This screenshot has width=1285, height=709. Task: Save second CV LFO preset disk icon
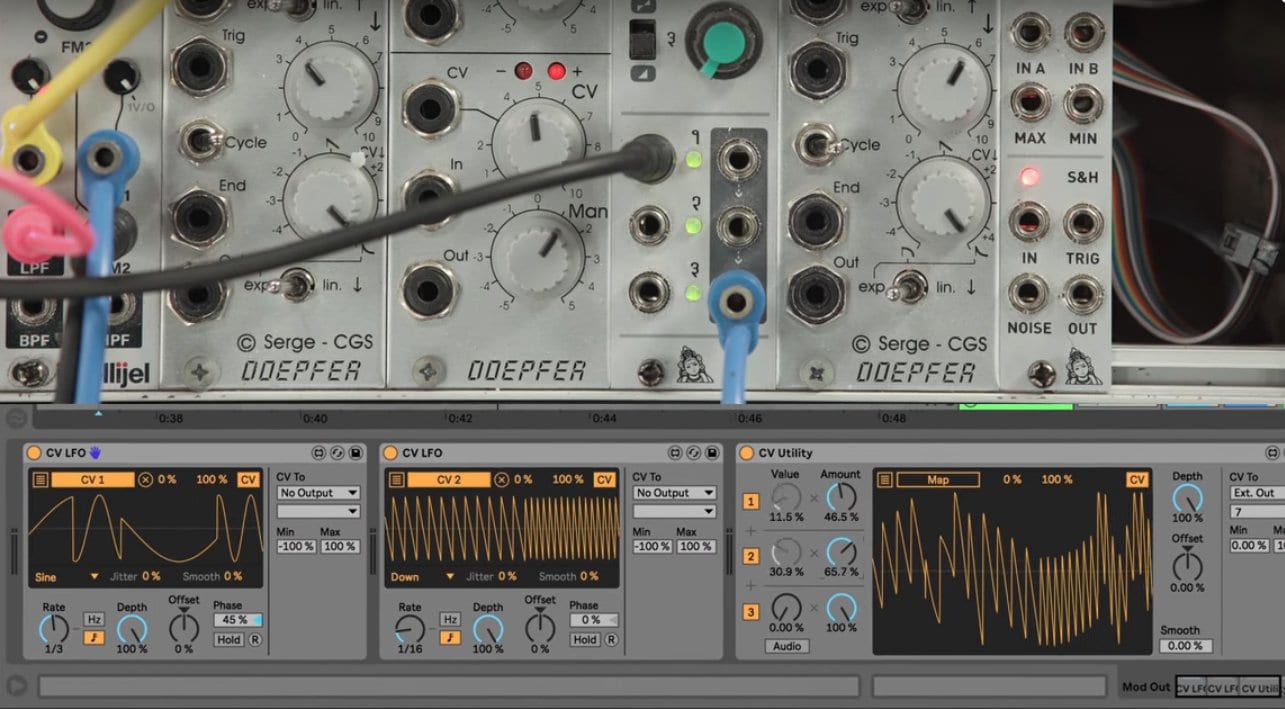(x=711, y=453)
